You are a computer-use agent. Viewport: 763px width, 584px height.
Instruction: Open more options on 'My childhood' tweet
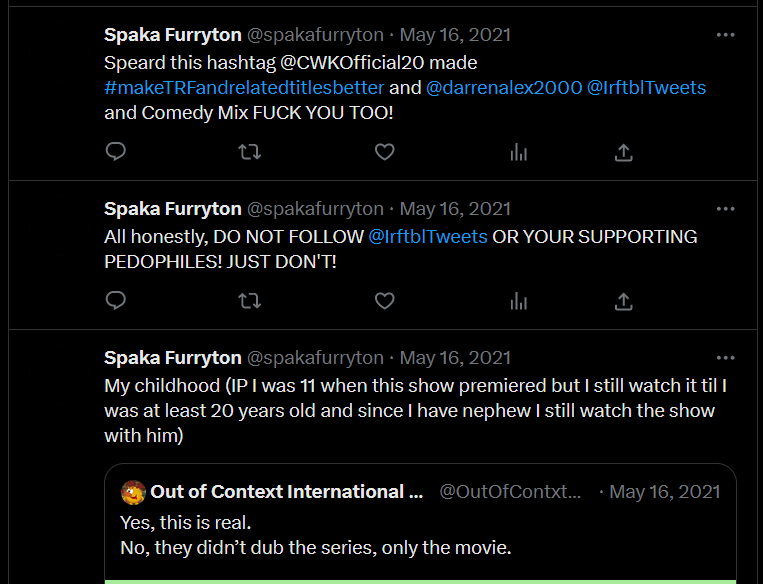point(726,358)
